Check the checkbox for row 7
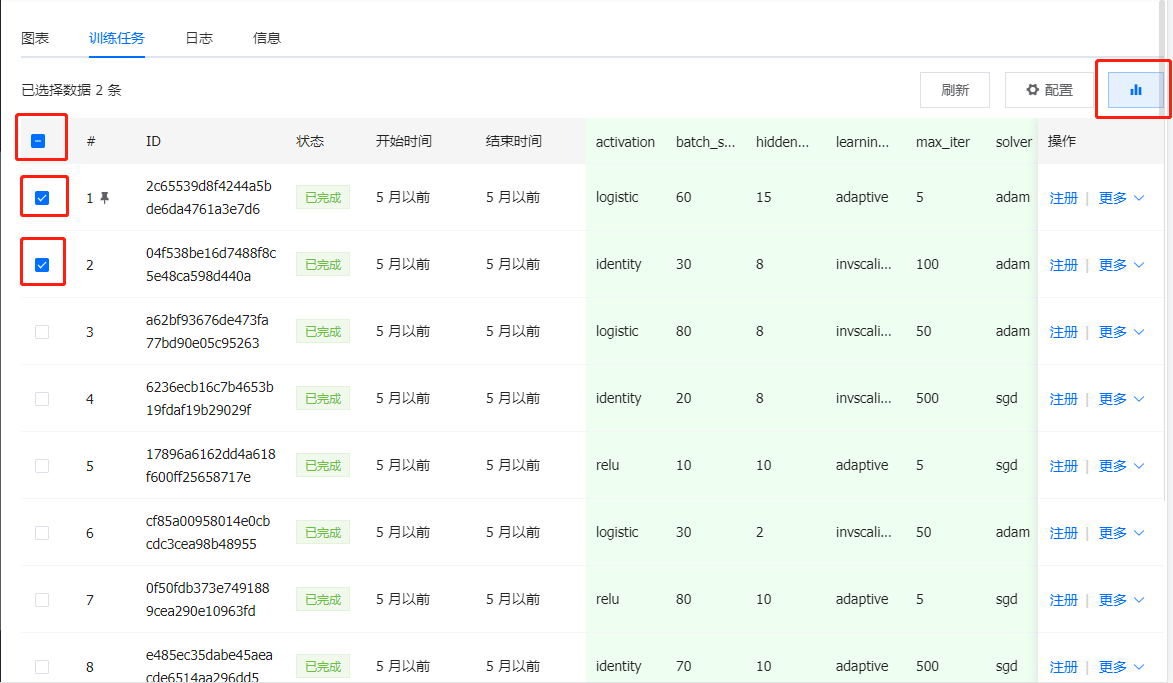The height and width of the screenshot is (683, 1173). click(42, 599)
